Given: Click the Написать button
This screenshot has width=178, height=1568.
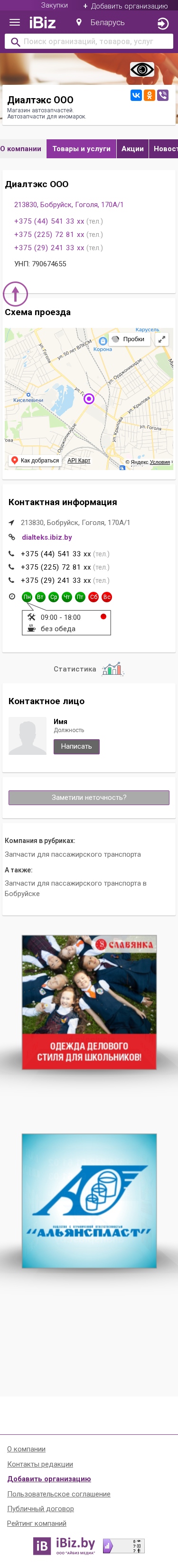Looking at the screenshot, I should coord(76,746).
